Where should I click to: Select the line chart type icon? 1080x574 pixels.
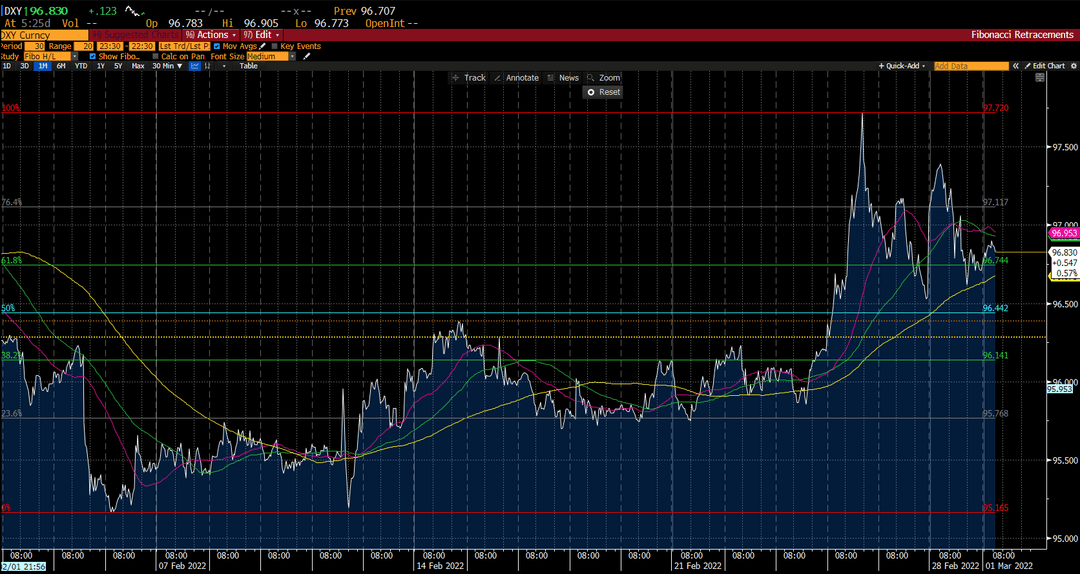pyautogui.click(x=195, y=66)
